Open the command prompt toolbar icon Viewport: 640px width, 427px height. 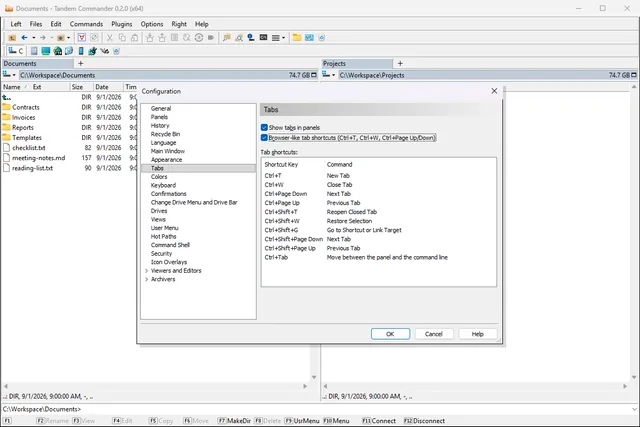coord(263,38)
